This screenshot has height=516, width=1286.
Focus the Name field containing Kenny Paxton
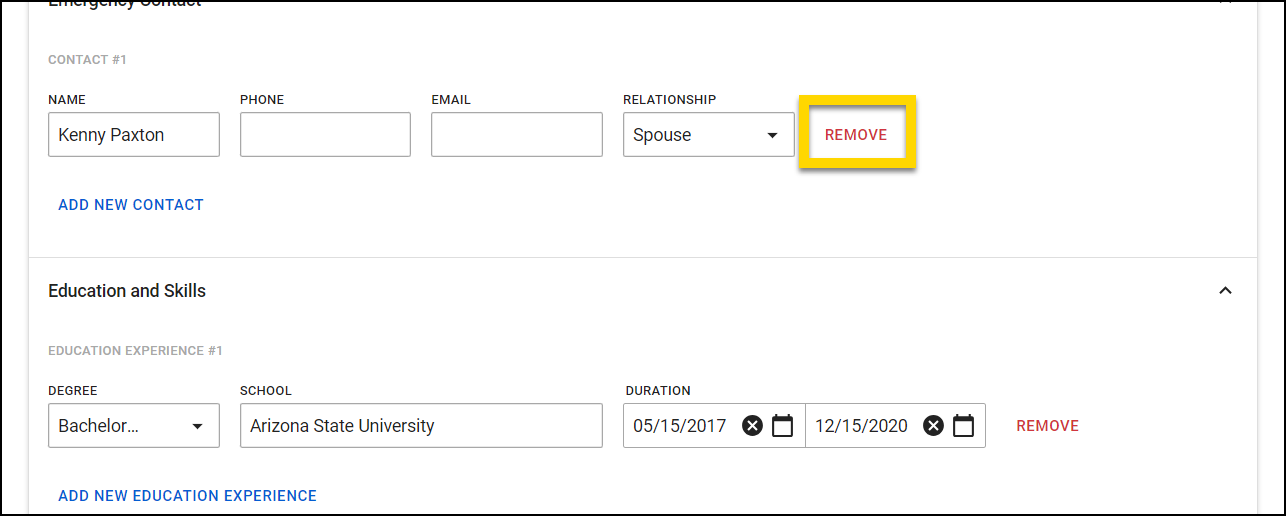coord(133,135)
